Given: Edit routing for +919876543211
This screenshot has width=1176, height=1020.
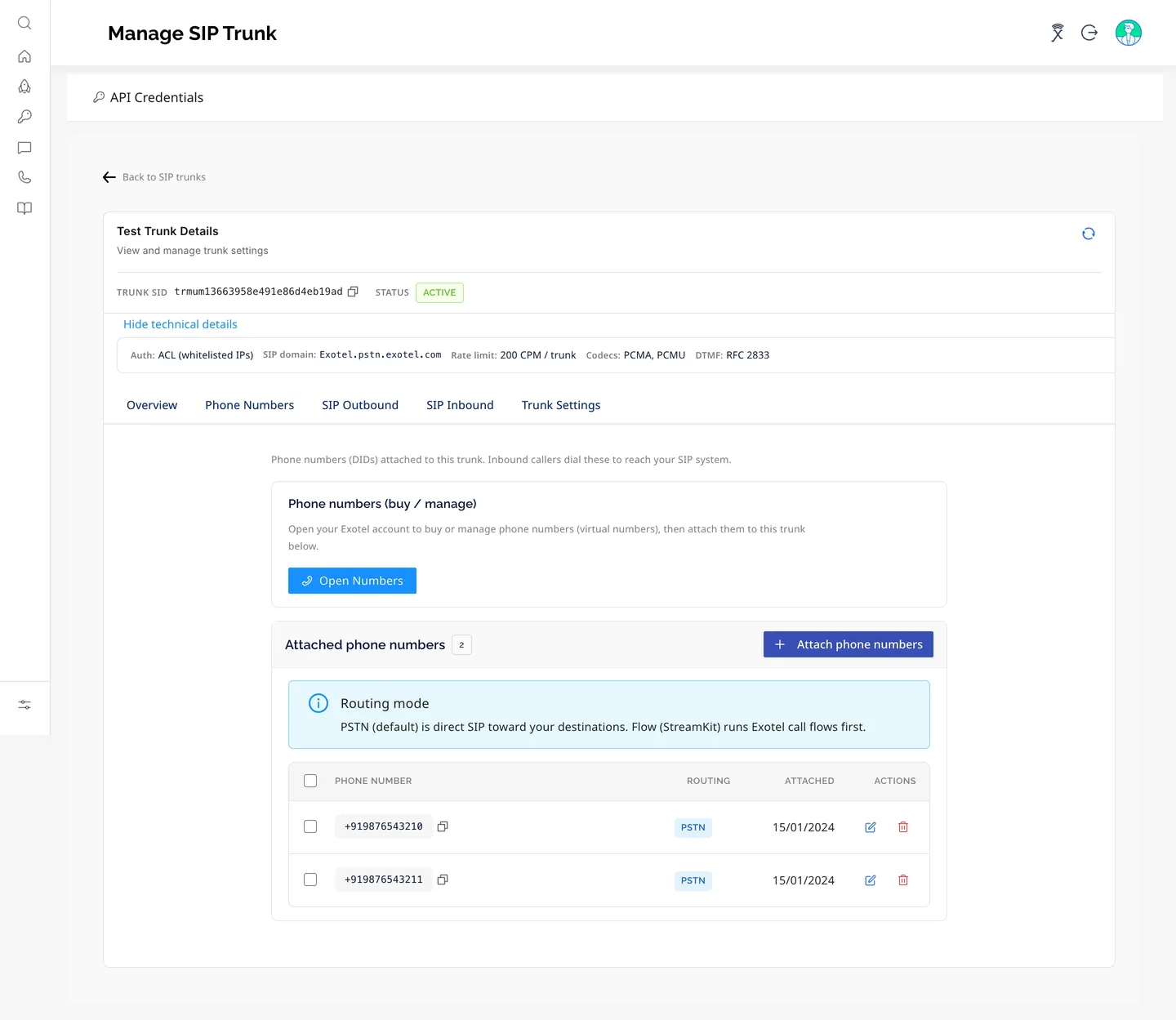Looking at the screenshot, I should pos(871,880).
